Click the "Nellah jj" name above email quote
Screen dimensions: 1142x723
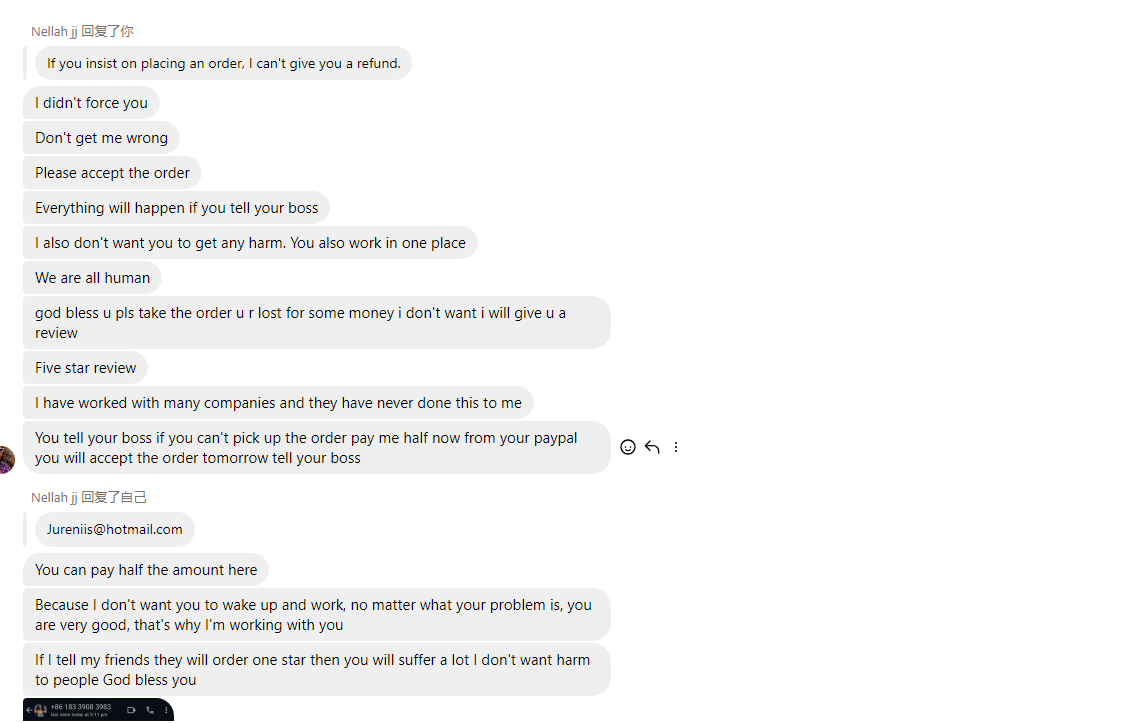tap(54, 497)
